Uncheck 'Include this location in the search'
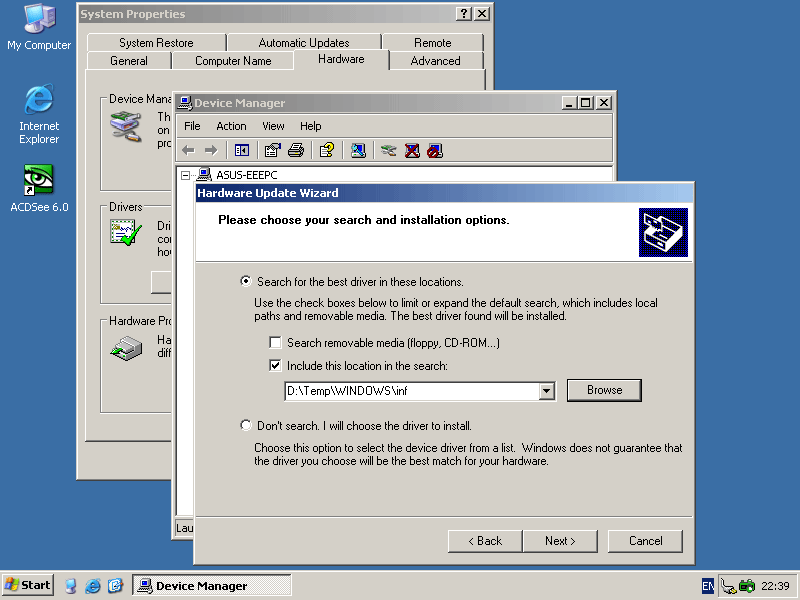The width and height of the screenshot is (800, 600). click(x=275, y=365)
